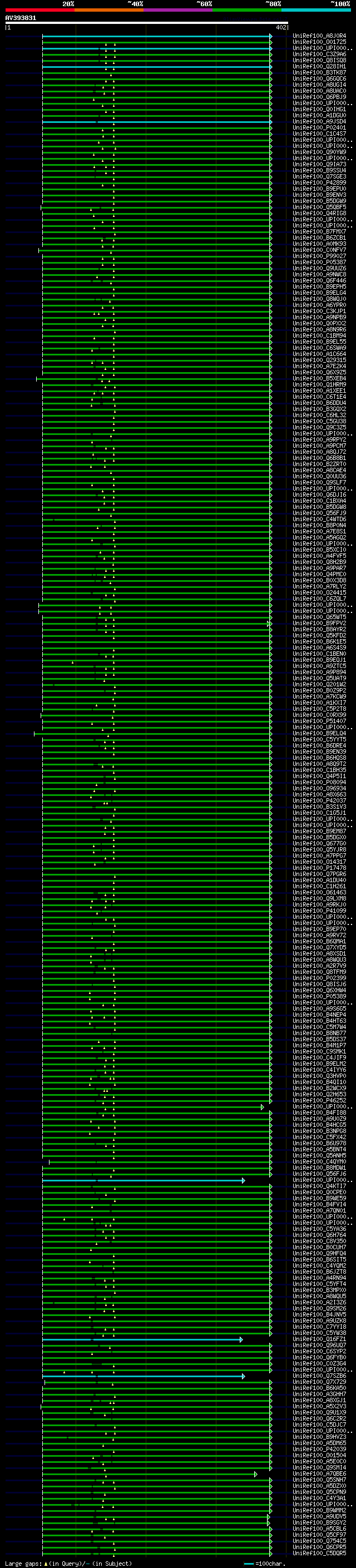Viewport: 356px width, 1568px height.
Task: Select hit label UniRef100_P02401
Action: (319, 128)
